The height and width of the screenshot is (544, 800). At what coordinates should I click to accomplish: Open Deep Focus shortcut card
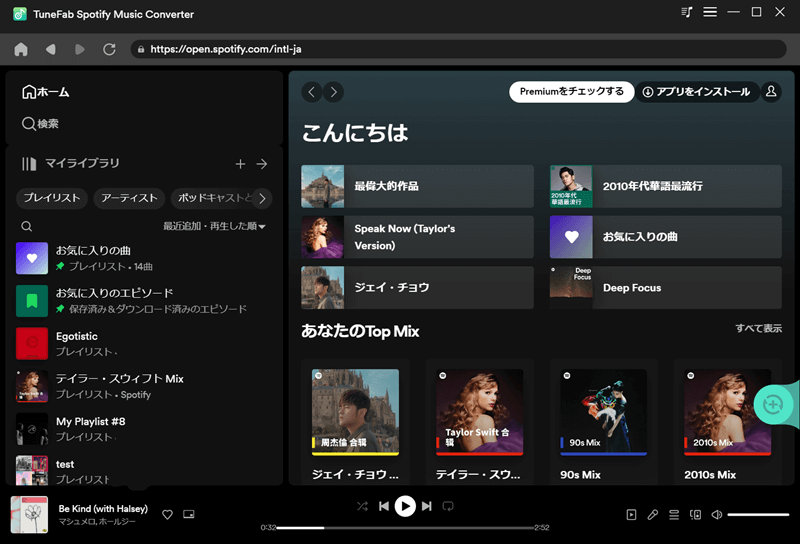(665, 287)
